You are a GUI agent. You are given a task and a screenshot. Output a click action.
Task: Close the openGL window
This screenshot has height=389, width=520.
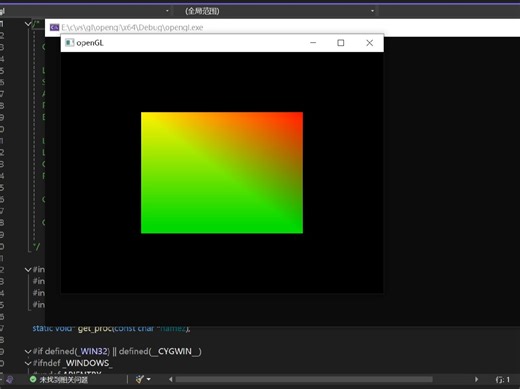(x=369, y=43)
